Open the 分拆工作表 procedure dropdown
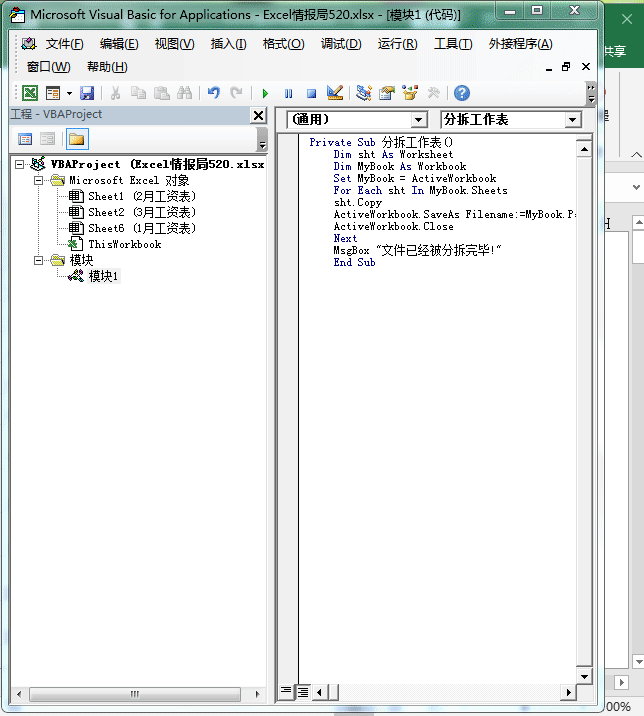644x716 pixels. [572, 120]
